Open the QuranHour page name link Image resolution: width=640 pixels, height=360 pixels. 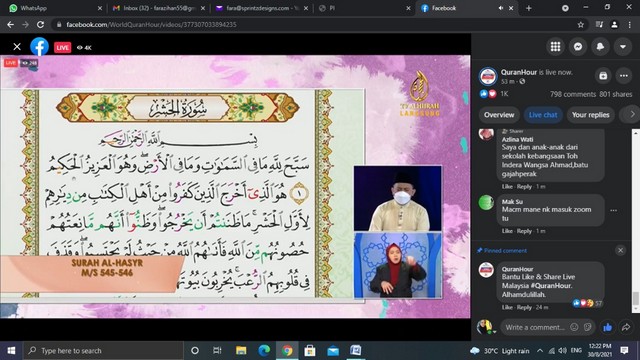519,72
